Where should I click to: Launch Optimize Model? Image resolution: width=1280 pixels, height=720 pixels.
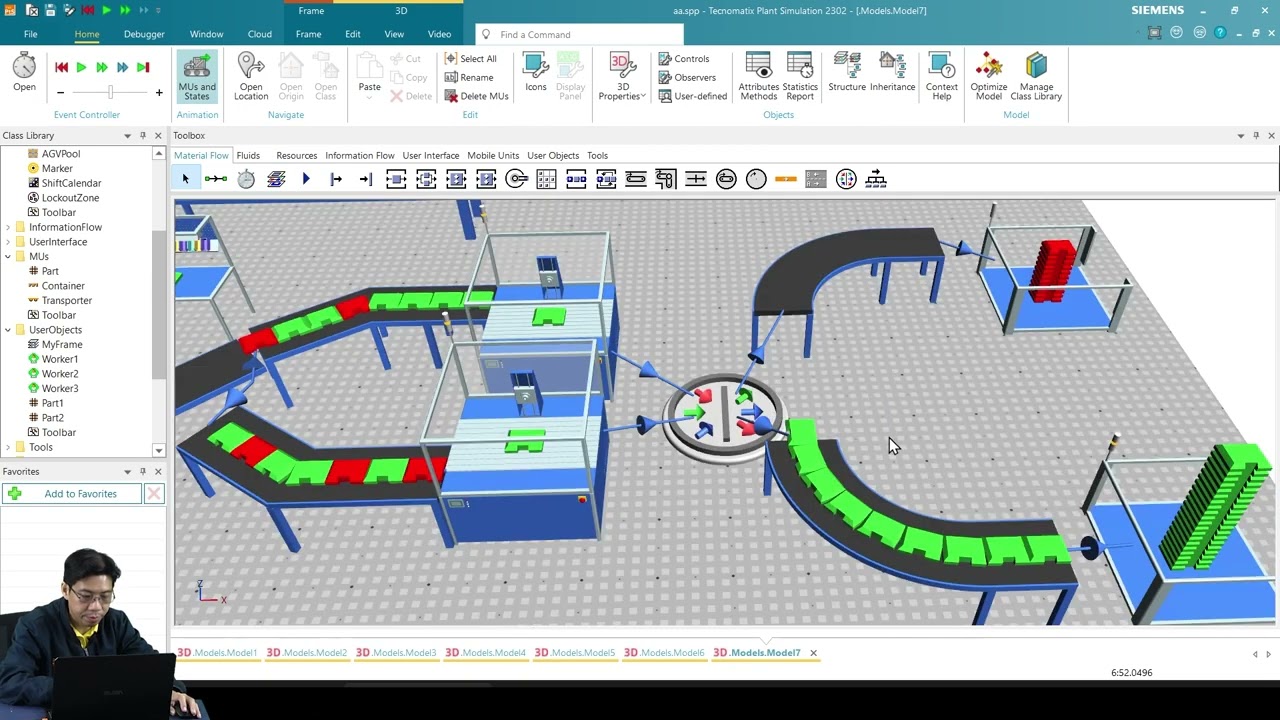[989, 76]
